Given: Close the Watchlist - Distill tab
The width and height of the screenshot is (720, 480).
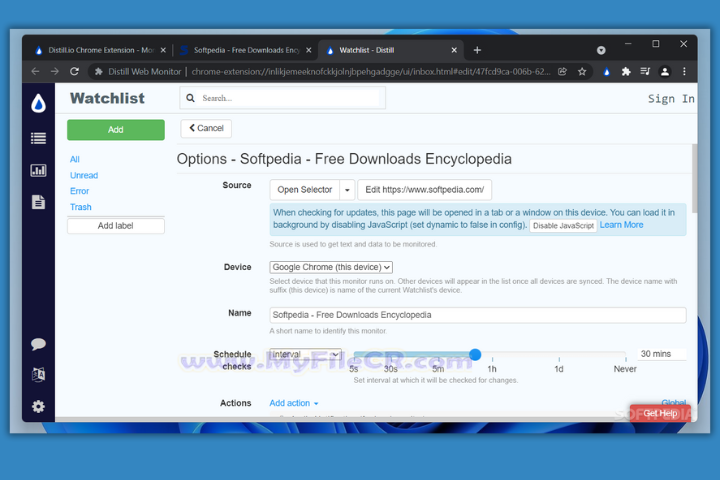Looking at the screenshot, I should (454, 50).
